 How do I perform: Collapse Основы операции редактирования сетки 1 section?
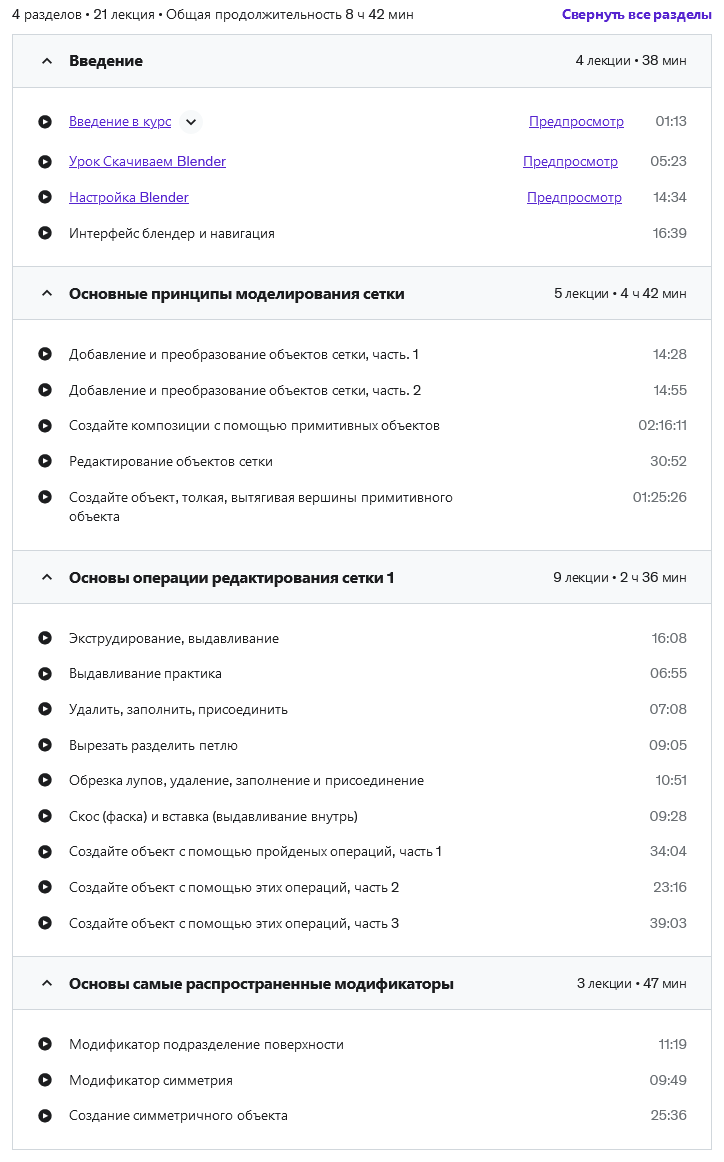coord(46,578)
